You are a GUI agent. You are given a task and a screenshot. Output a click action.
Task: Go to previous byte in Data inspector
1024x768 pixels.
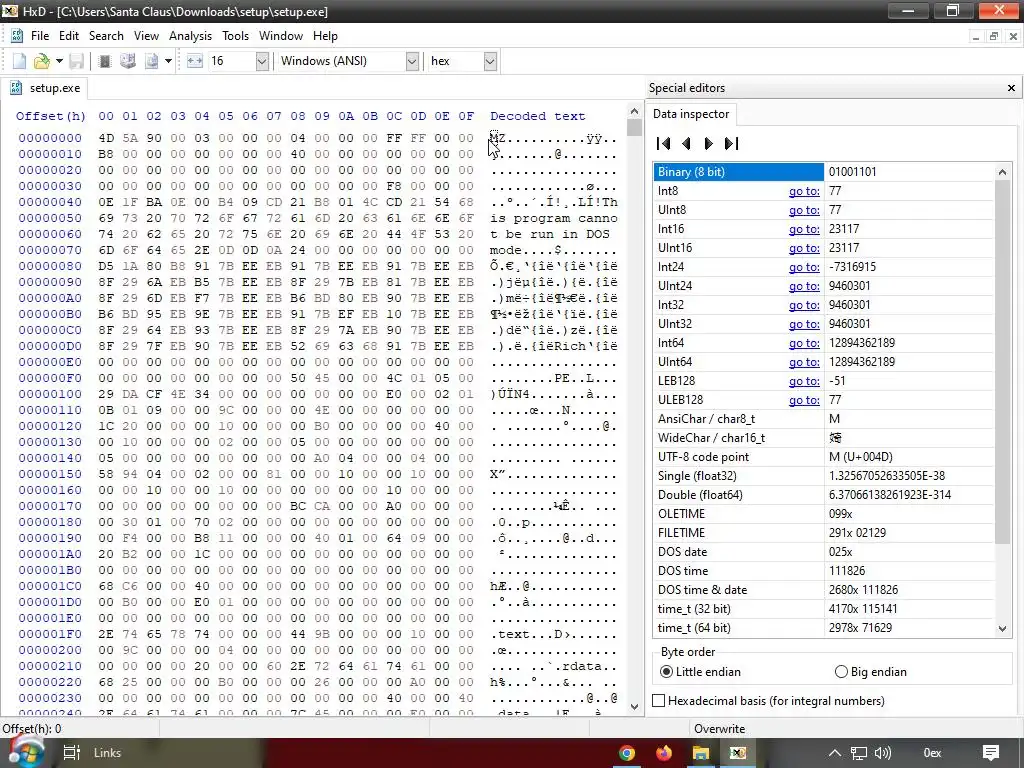(x=686, y=144)
